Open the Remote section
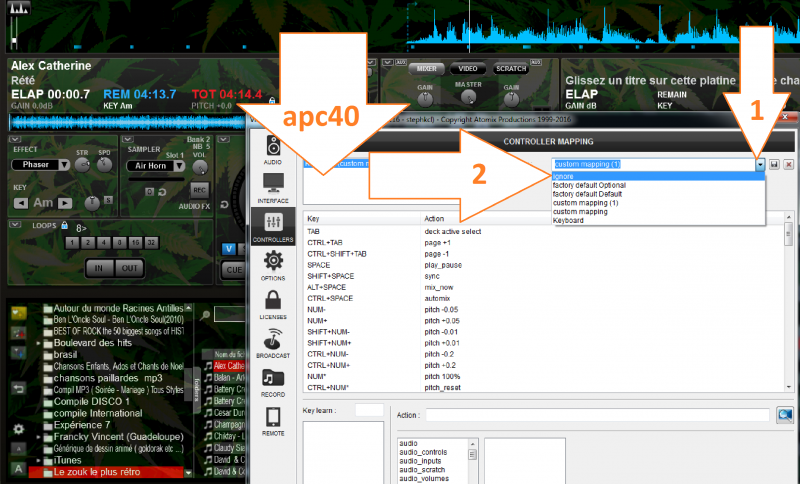This screenshot has width=800, height=484. (273, 421)
